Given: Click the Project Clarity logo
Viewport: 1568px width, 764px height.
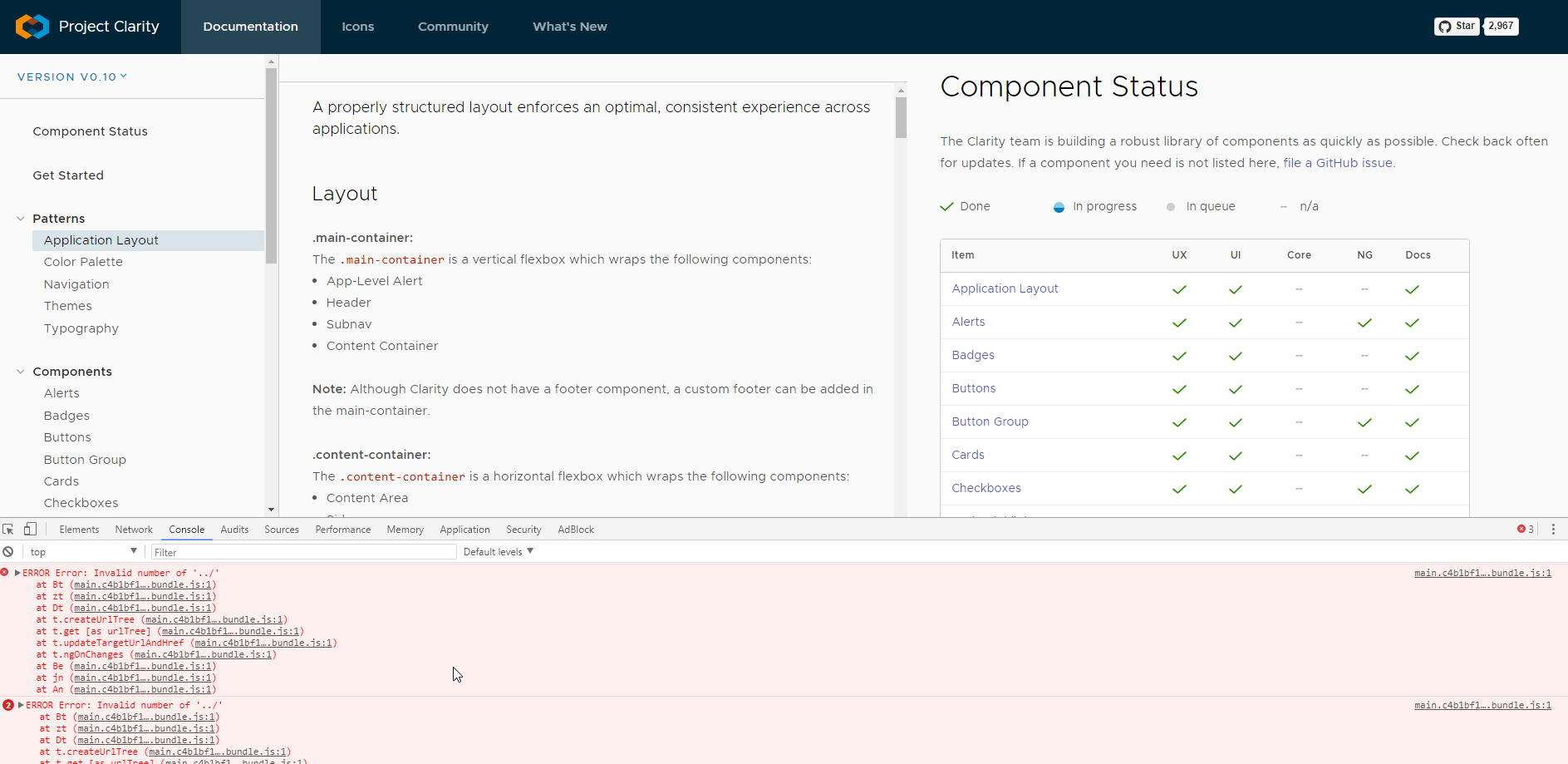Looking at the screenshot, I should 32,26.
